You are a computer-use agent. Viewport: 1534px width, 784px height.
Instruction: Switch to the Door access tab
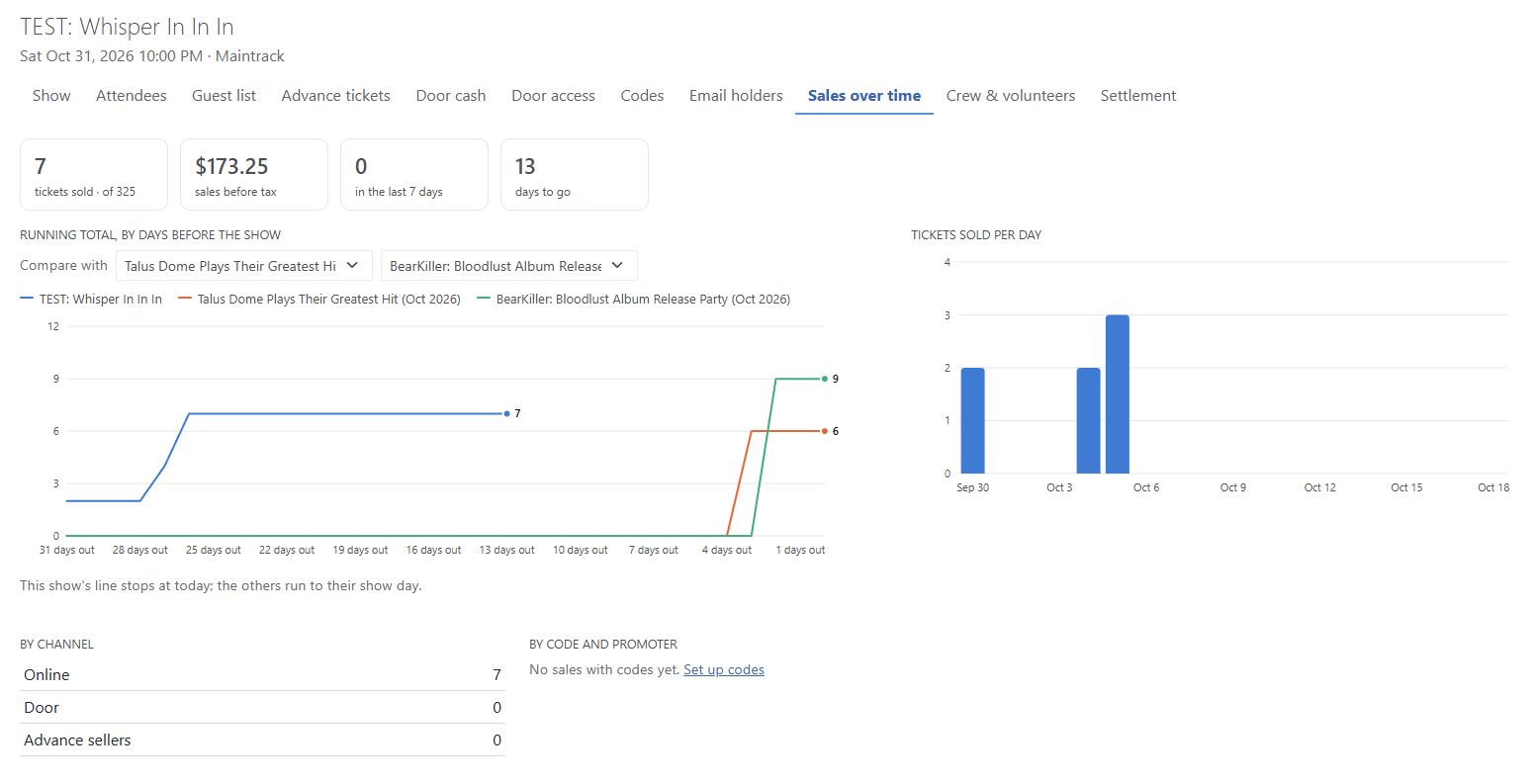point(553,96)
